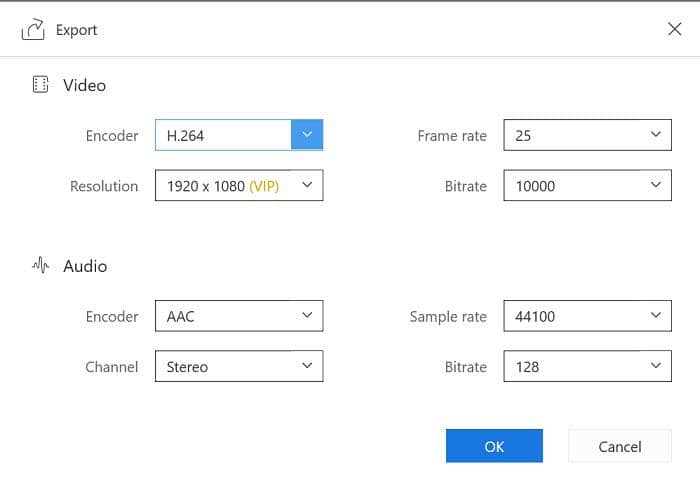Close the Export dialog with X
The width and height of the screenshot is (700, 492).
[674, 29]
